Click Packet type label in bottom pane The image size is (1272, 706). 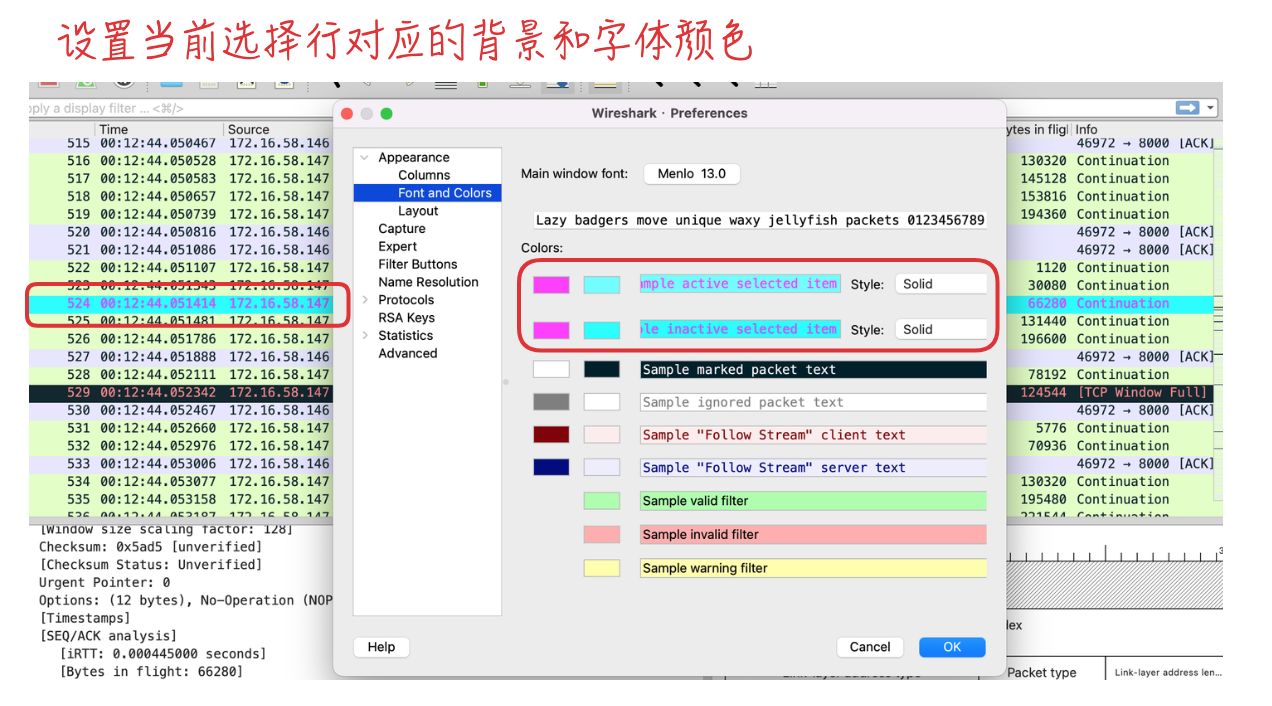pos(1042,673)
